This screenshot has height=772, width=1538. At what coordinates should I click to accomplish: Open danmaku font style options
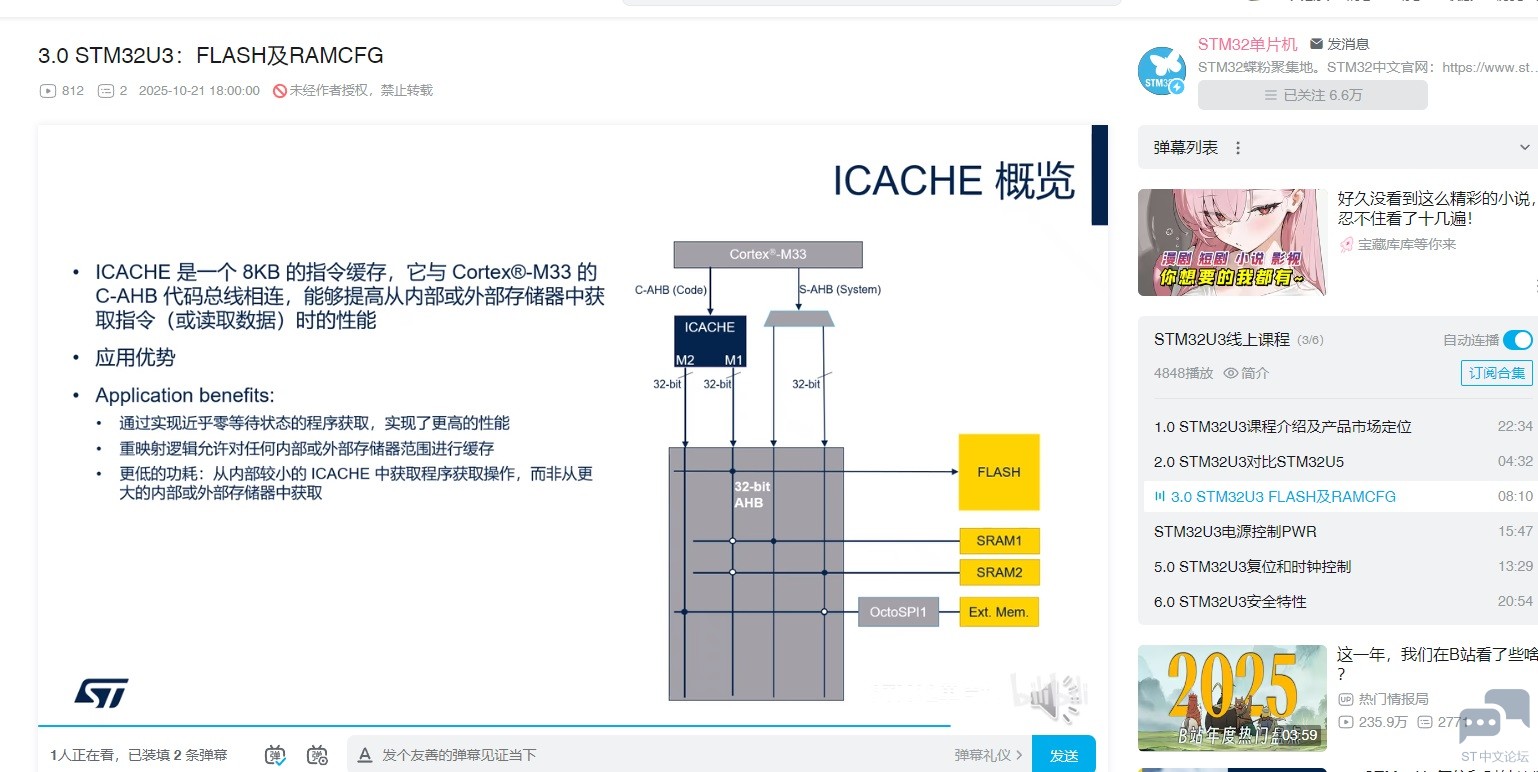365,755
